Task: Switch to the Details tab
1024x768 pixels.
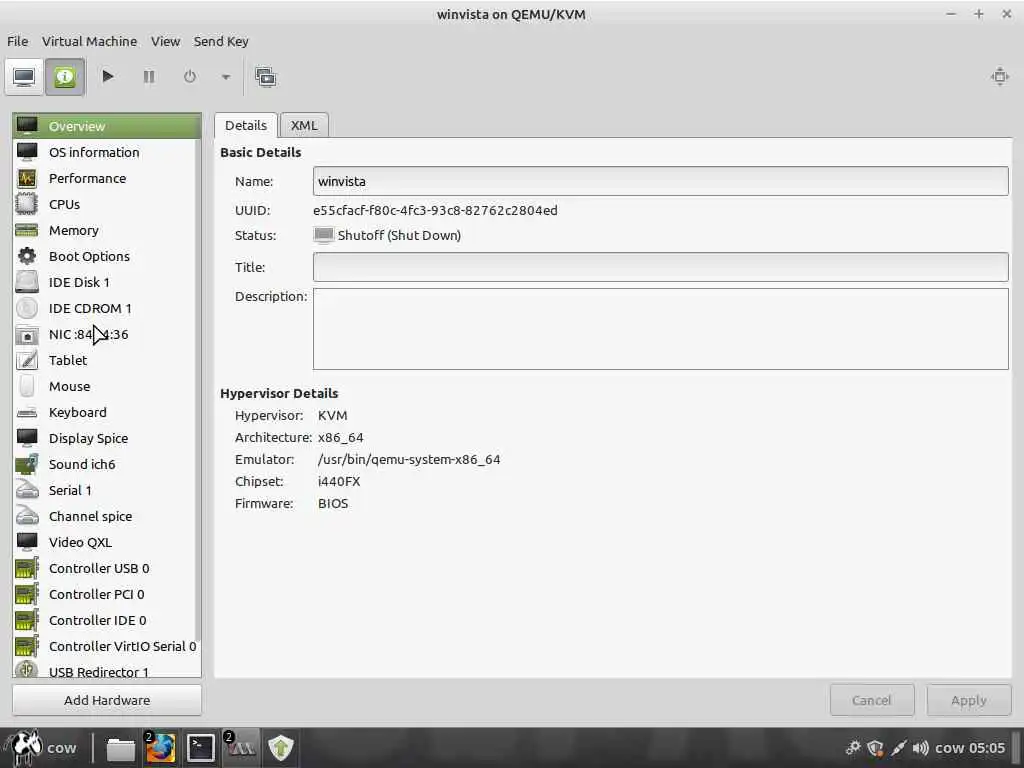Action: (246, 125)
